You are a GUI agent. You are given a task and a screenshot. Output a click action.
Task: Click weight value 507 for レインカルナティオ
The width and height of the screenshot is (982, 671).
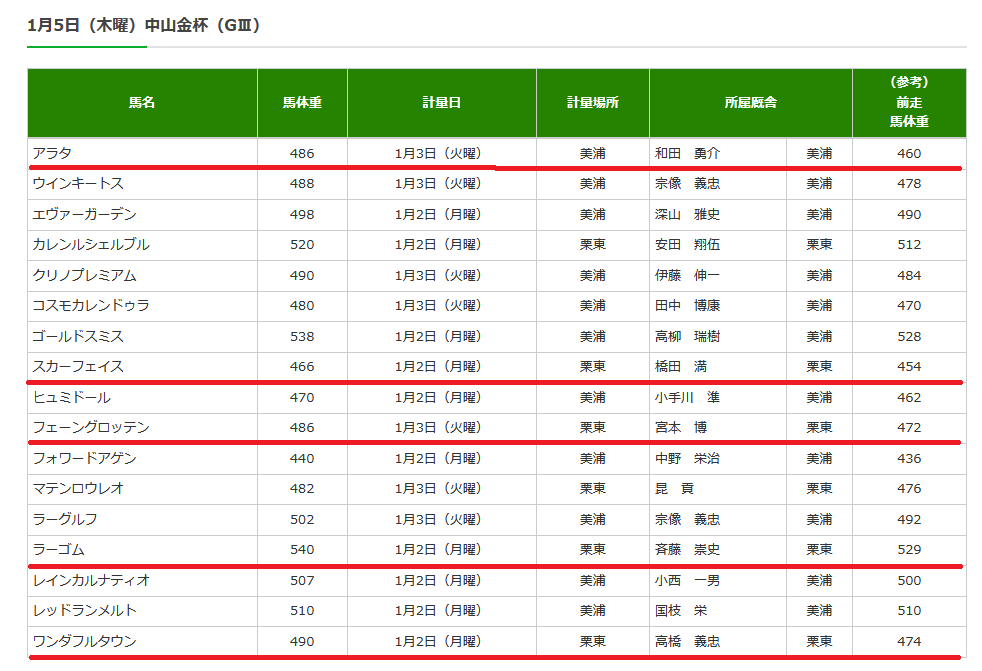[x=302, y=581]
